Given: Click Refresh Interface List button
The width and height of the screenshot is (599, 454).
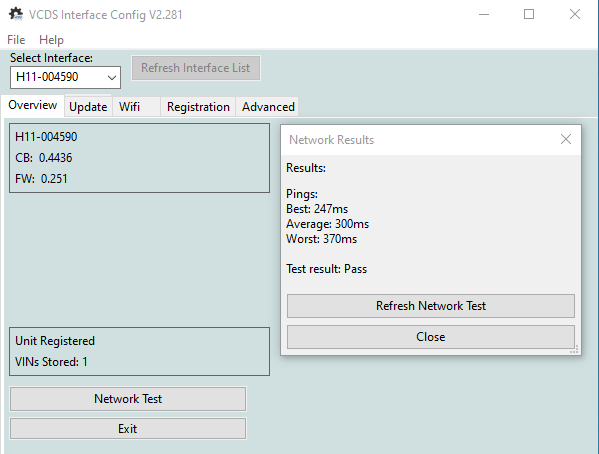Looking at the screenshot, I should click(x=196, y=68).
